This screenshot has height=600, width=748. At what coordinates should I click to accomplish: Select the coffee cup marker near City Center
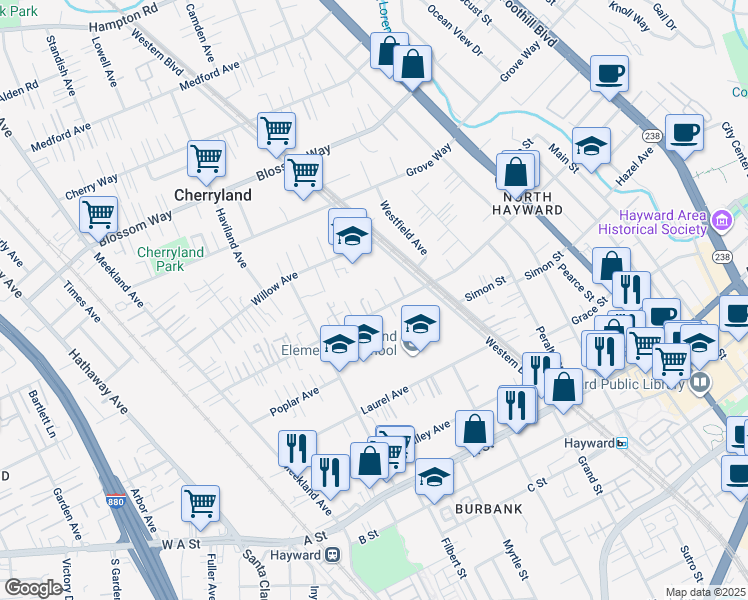pyautogui.click(x=685, y=133)
